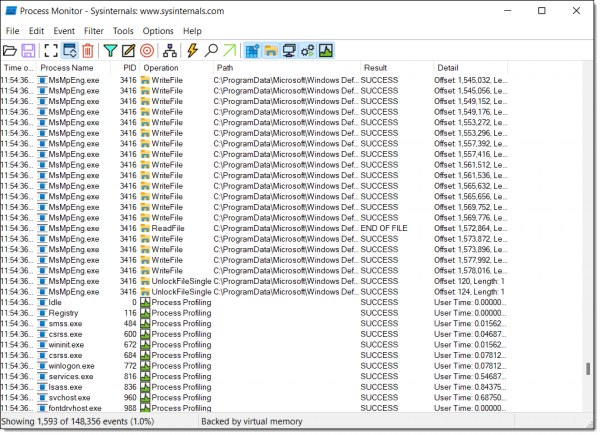600x435 pixels.
Task: Click the Jump To green arrow icon
Action: pos(229,51)
